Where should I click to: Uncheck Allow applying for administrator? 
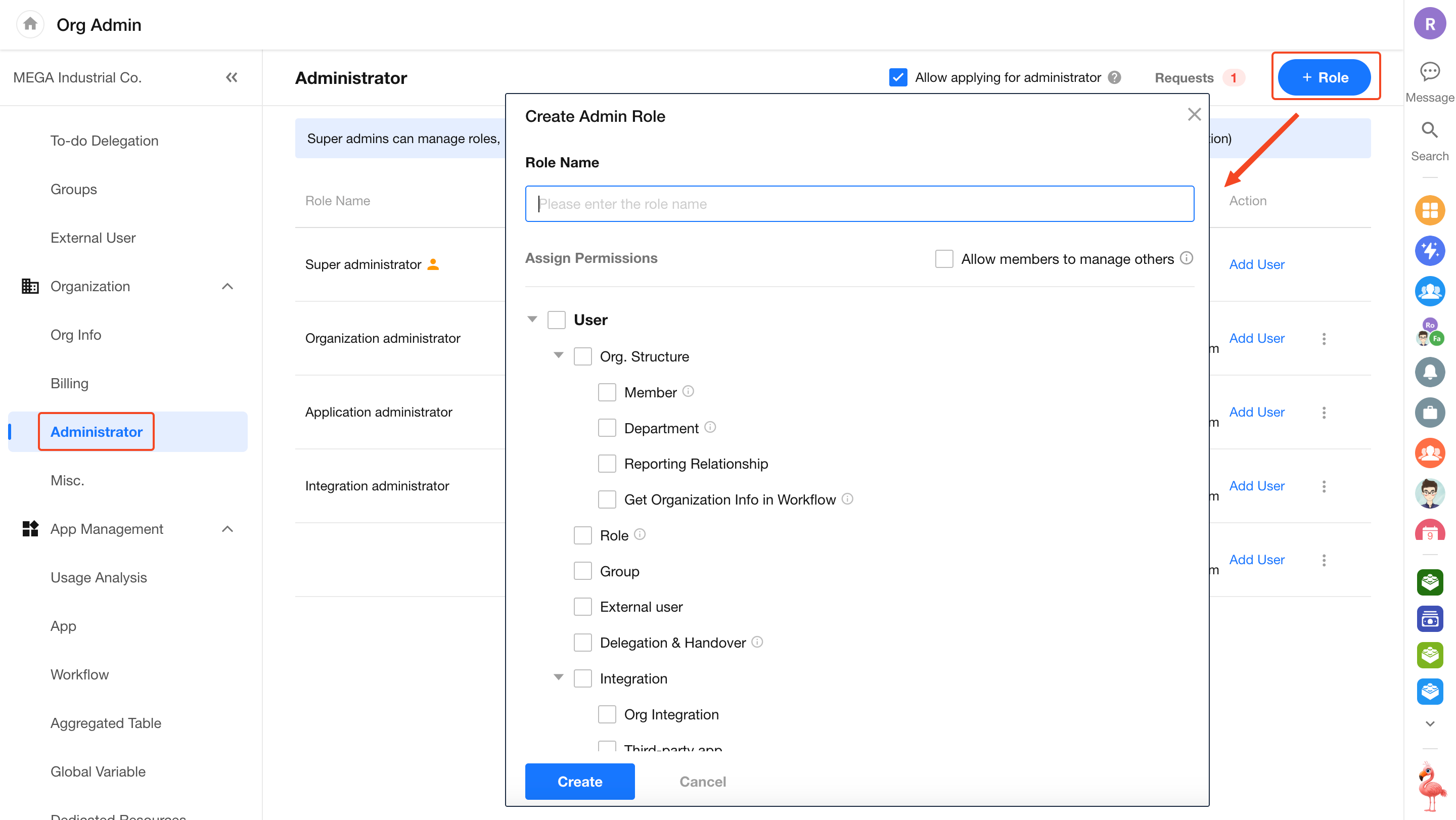click(x=897, y=77)
